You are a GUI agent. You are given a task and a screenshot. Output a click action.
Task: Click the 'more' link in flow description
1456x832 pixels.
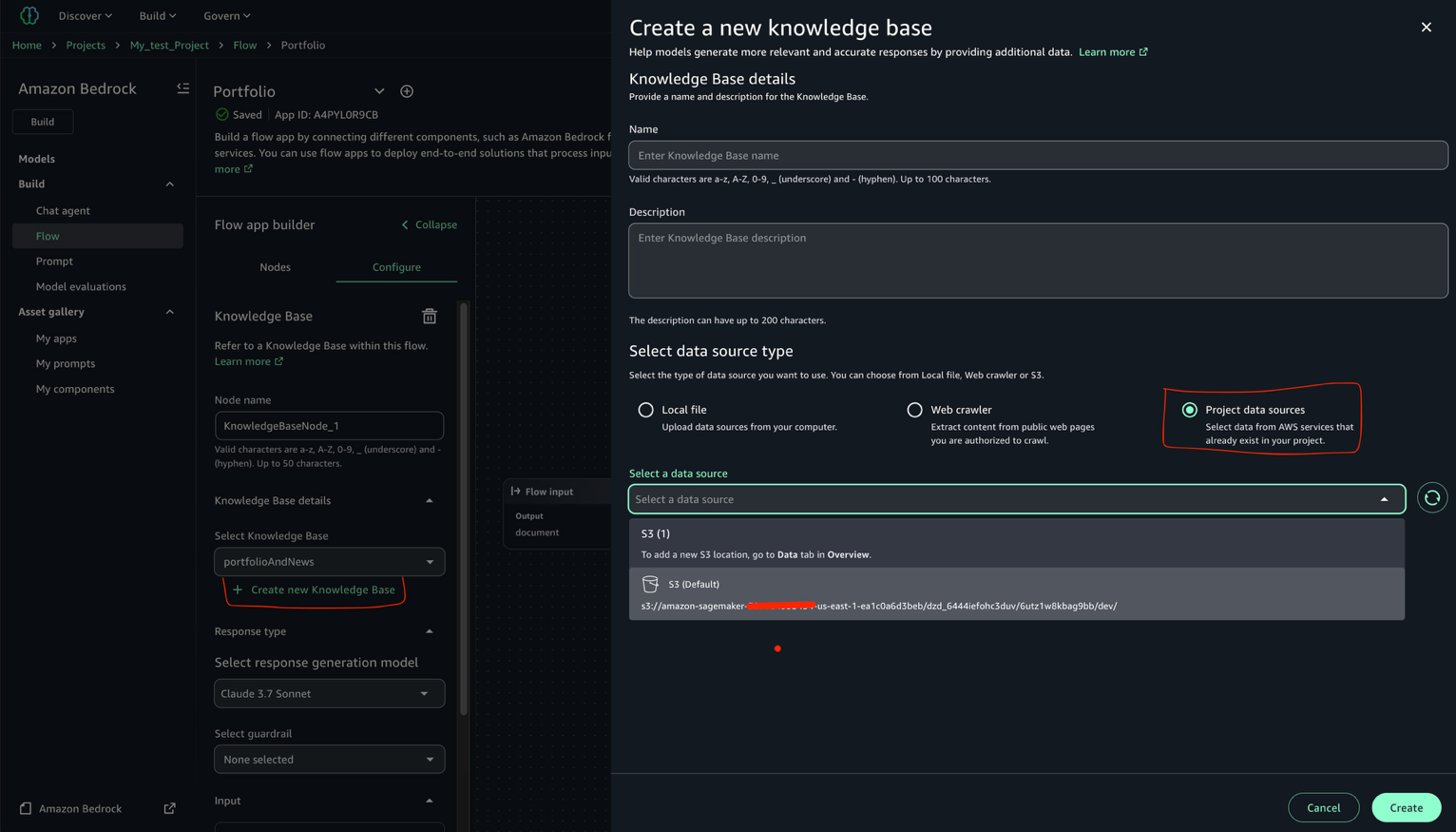point(233,169)
